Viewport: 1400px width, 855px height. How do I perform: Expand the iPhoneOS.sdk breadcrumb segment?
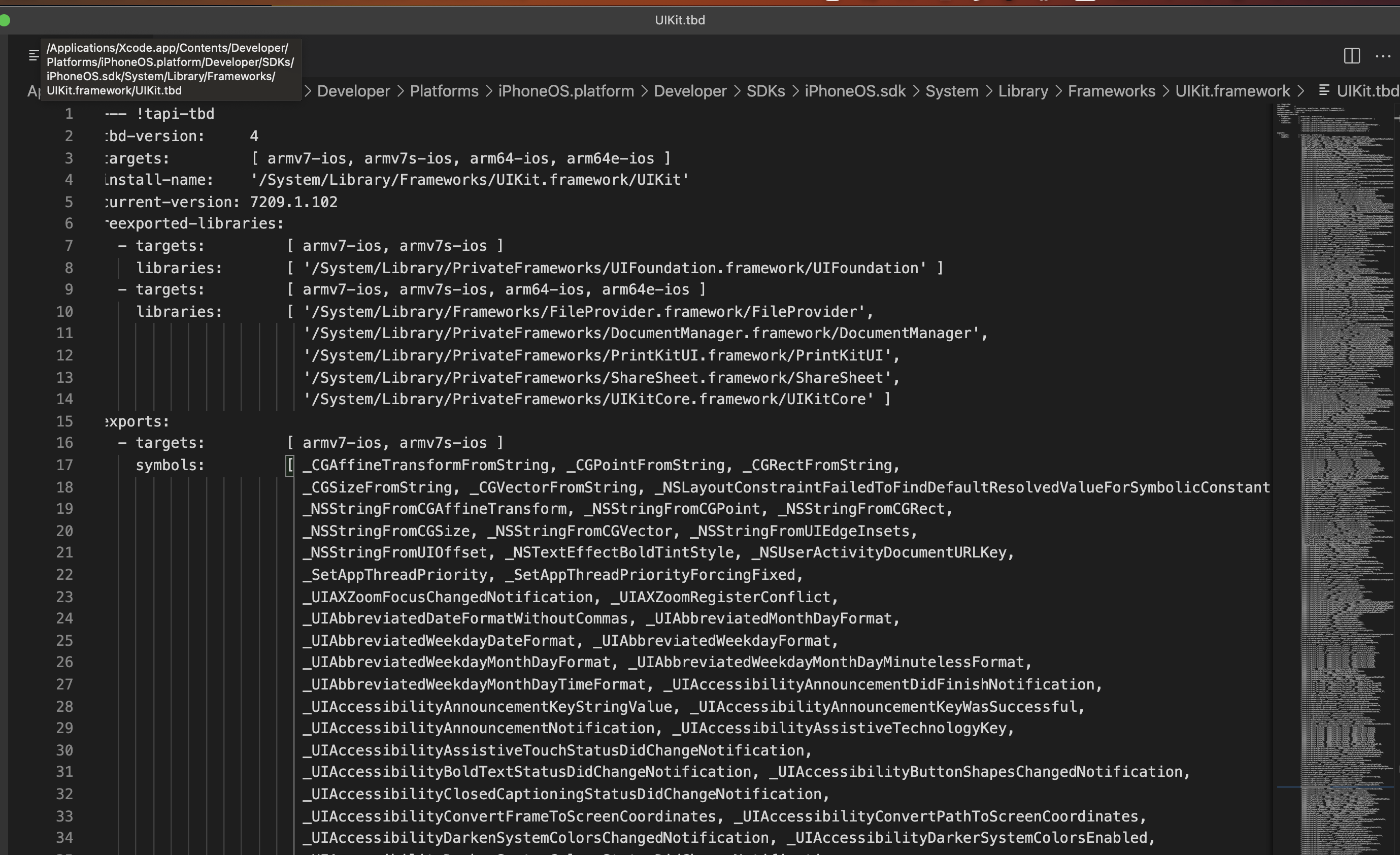[854, 91]
